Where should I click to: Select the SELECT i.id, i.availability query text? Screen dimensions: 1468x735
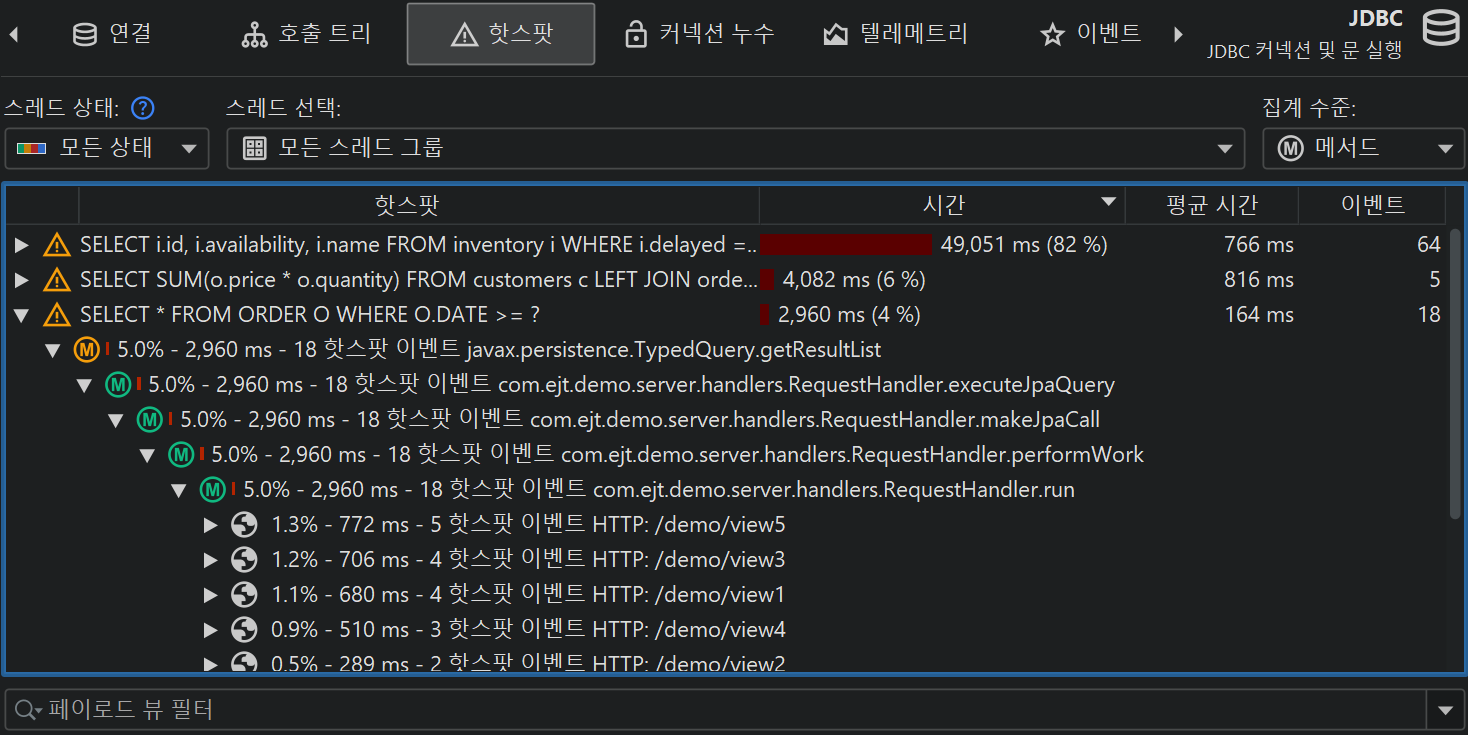click(418, 245)
